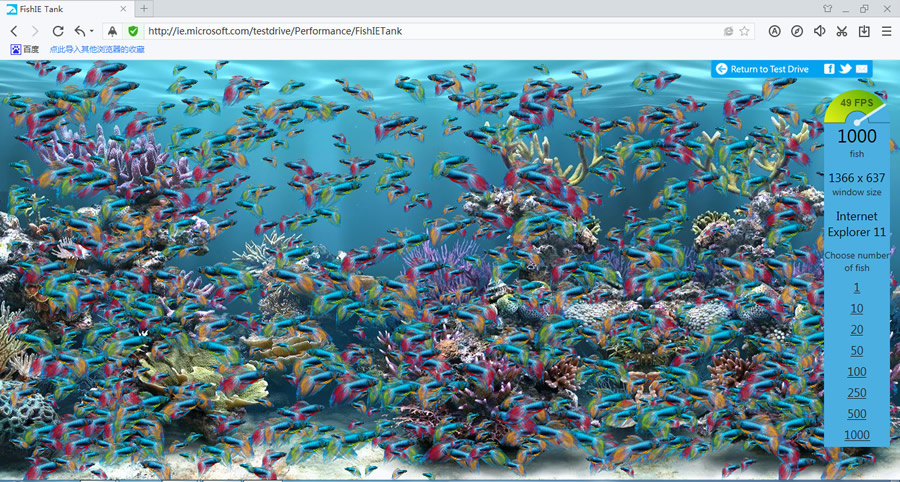Viewport: 900px width, 482px height.
Task: Click the 'Internet Explorer 11' text
Action: click(x=856, y=224)
